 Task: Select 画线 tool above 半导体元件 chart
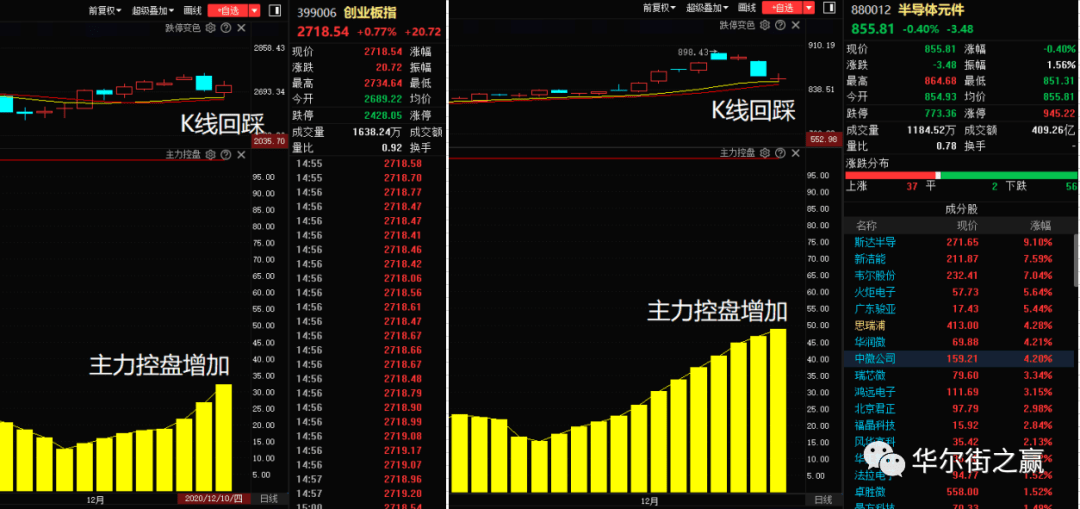[747, 8]
